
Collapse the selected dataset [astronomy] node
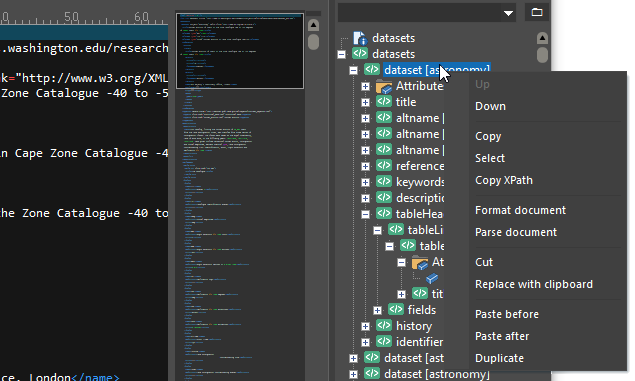(354, 70)
